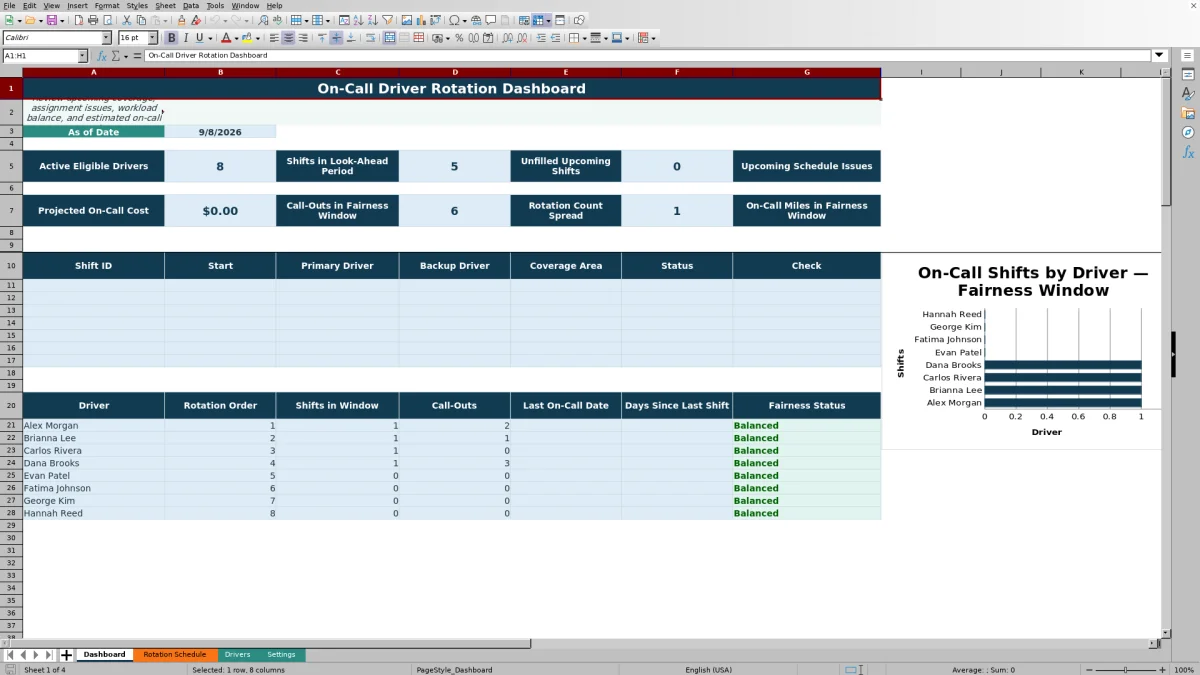Toggle Wrap Text button

pos(371,38)
